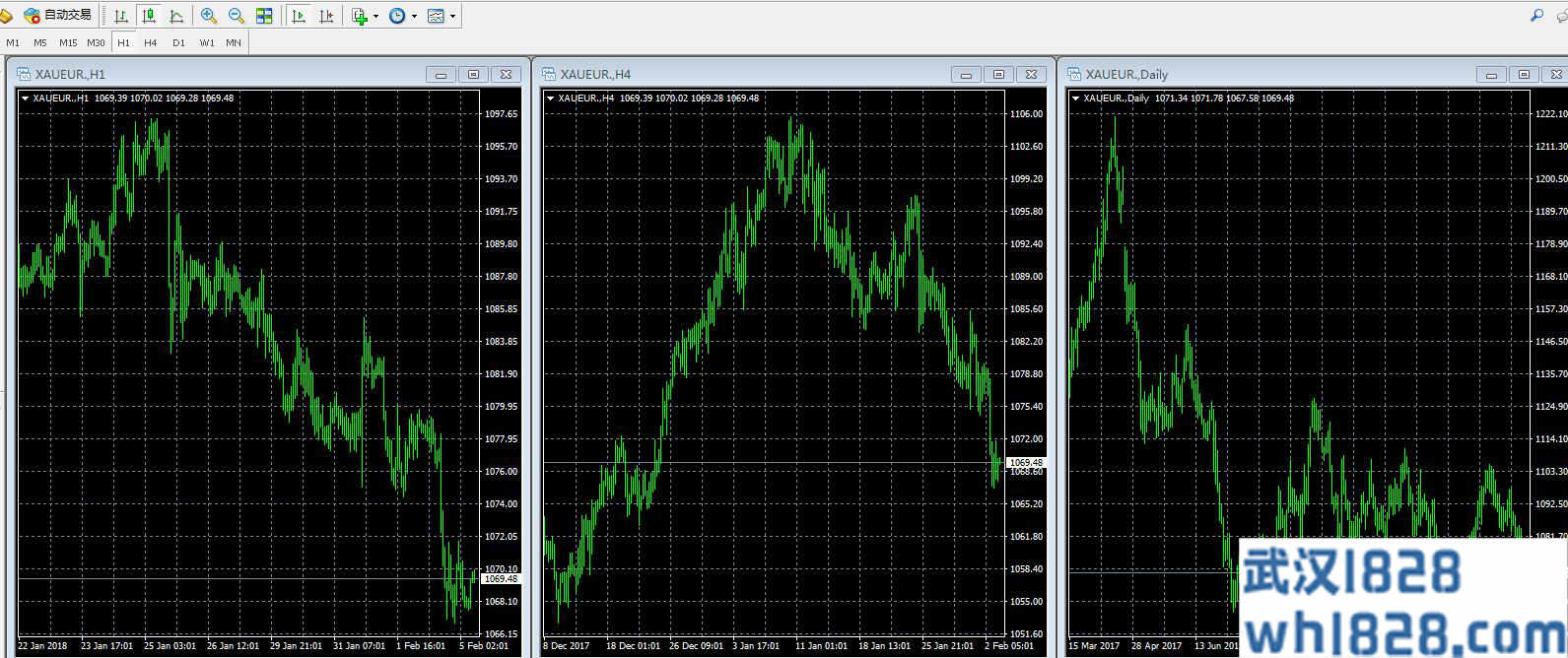
Task: Expand the templates dropdown arrow
Action: tap(452, 17)
